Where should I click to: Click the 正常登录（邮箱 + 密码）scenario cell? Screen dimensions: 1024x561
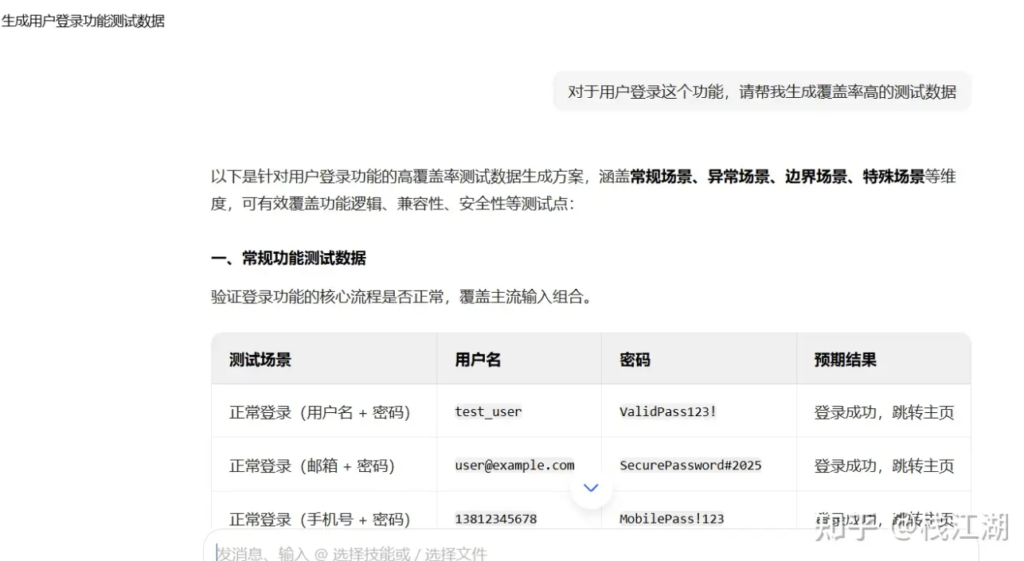point(311,465)
